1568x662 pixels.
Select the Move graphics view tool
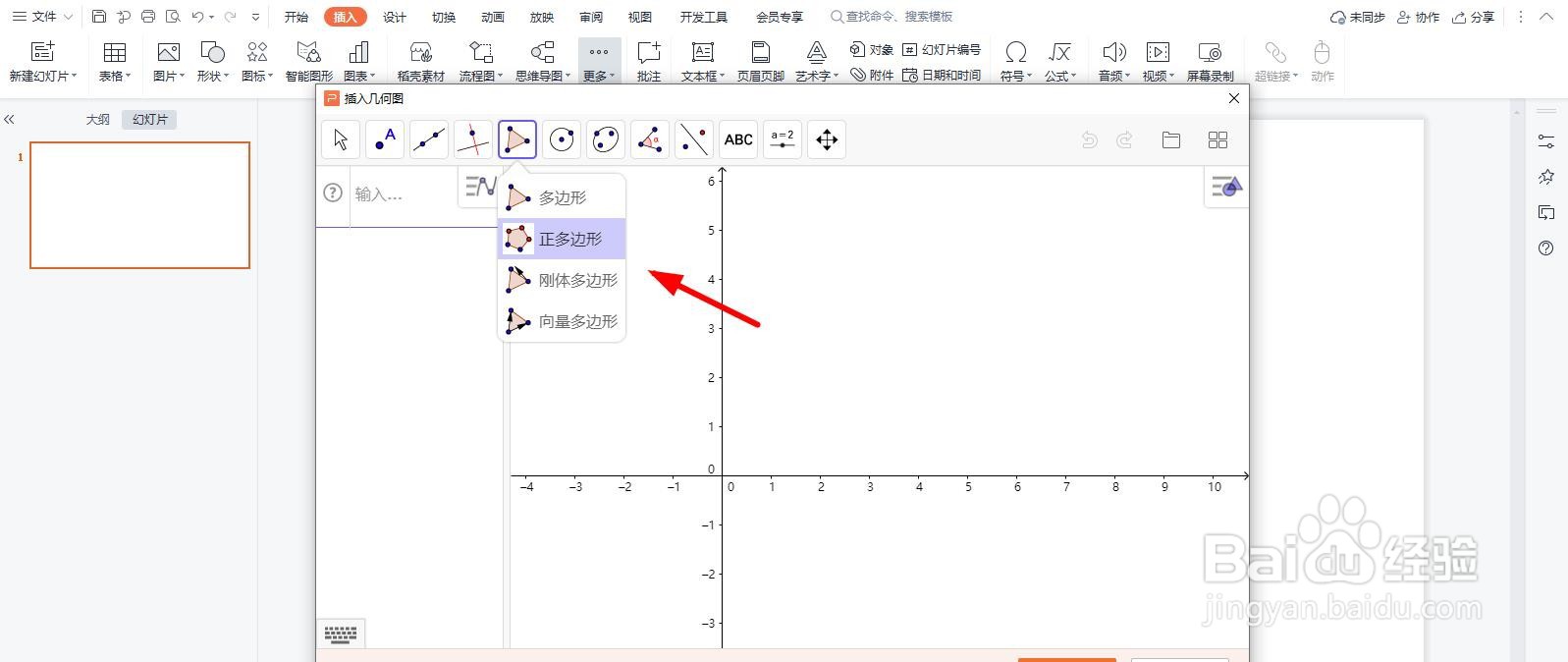(x=827, y=139)
